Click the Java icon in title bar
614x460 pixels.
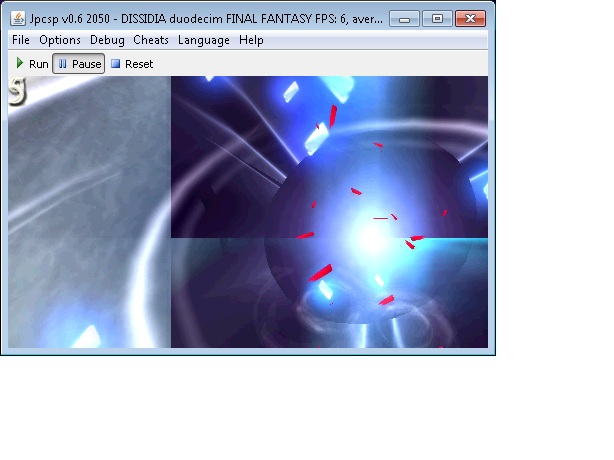tap(18, 18)
